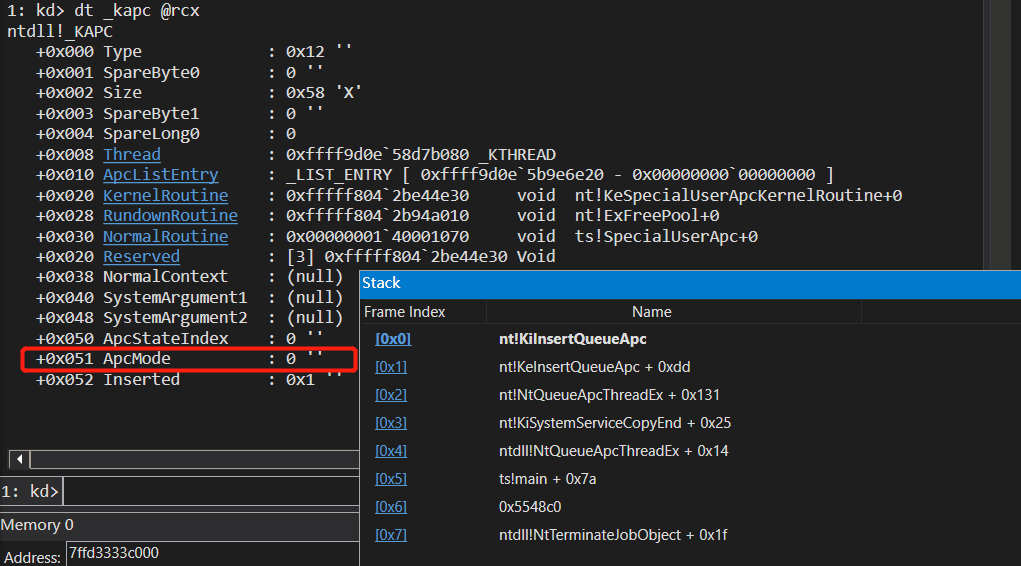Select stack frame index 0x7
Screen dimensions: 1021x566
391,535
